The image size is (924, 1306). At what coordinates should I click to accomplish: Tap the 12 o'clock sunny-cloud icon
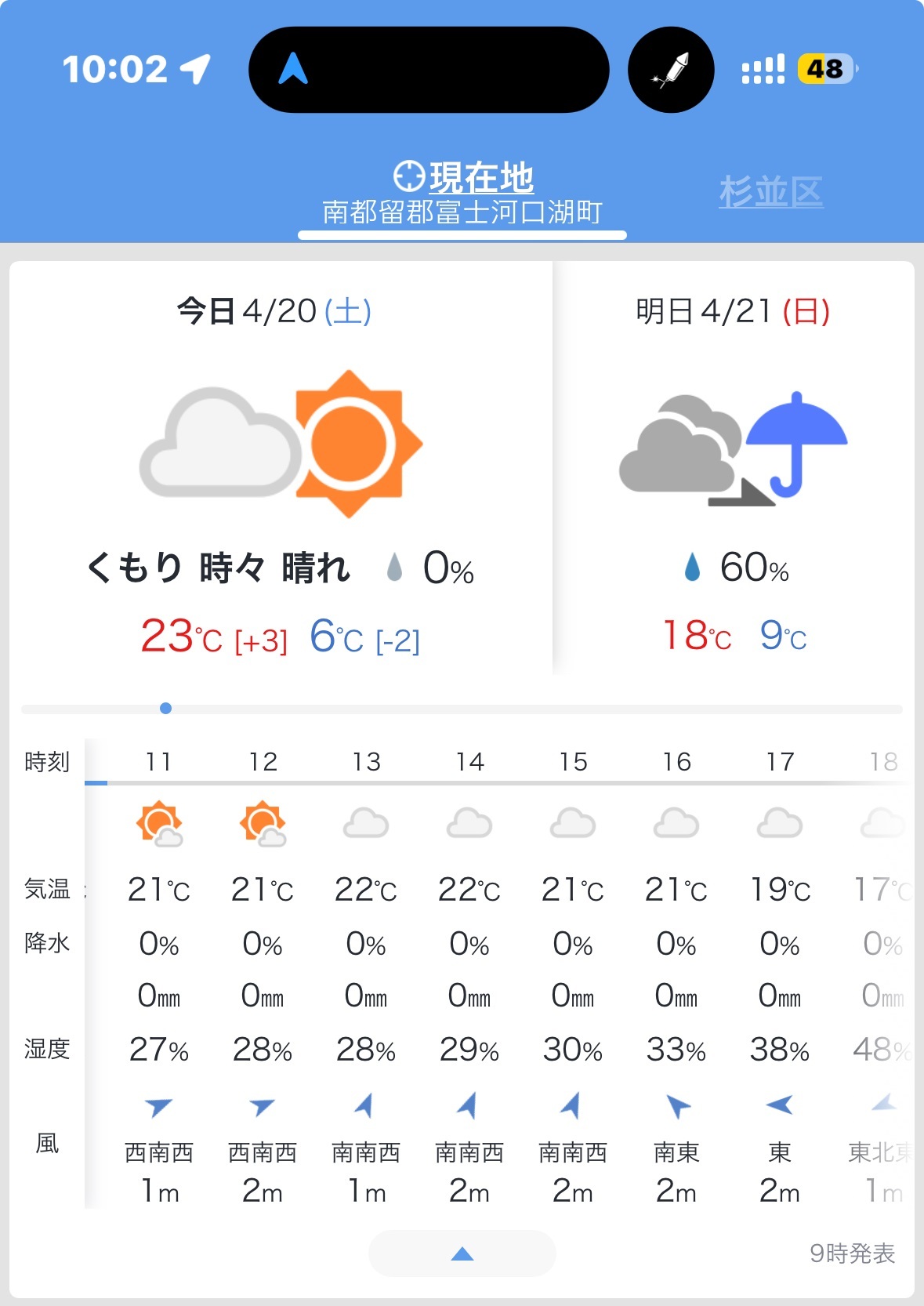pyautogui.click(x=263, y=824)
